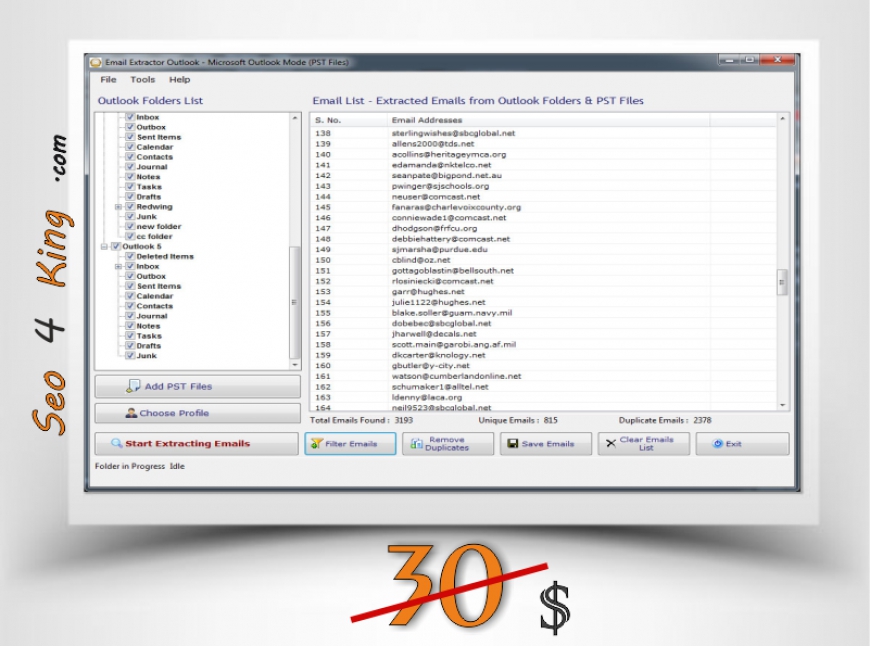Select row seanpate@bigpond.net.au
This screenshot has width=870, height=646.
544,175
